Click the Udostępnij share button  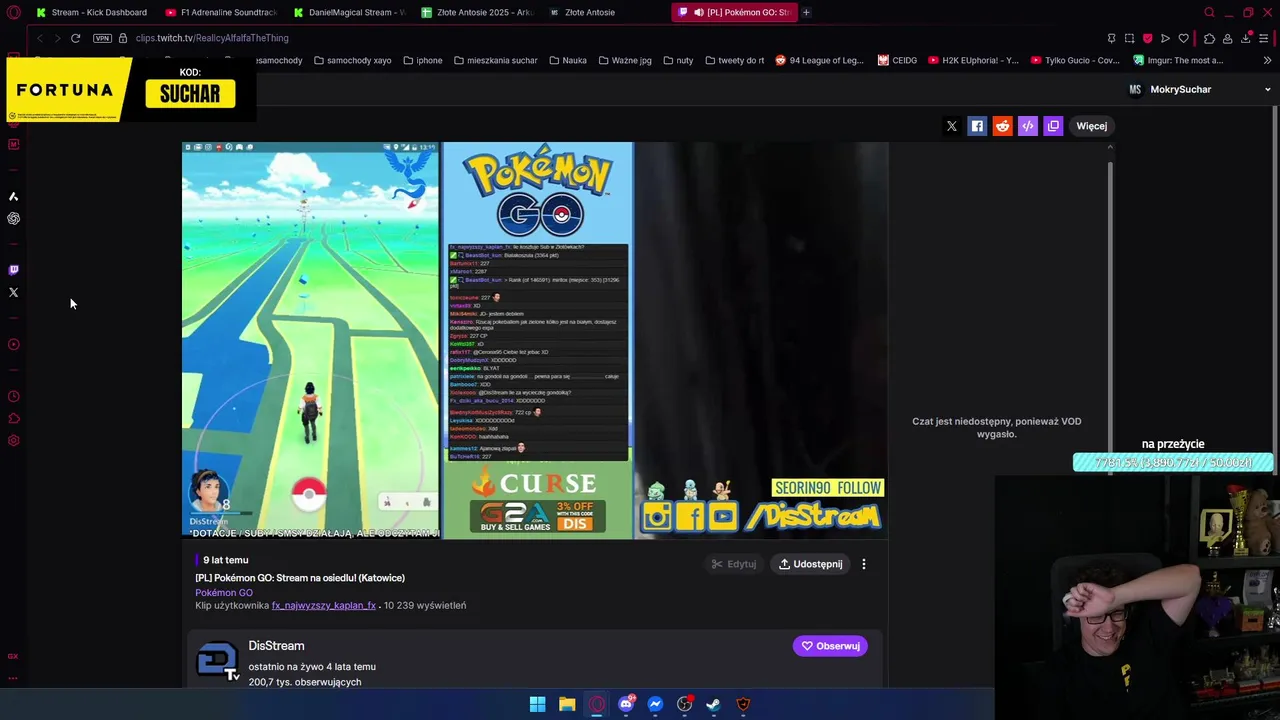click(811, 564)
